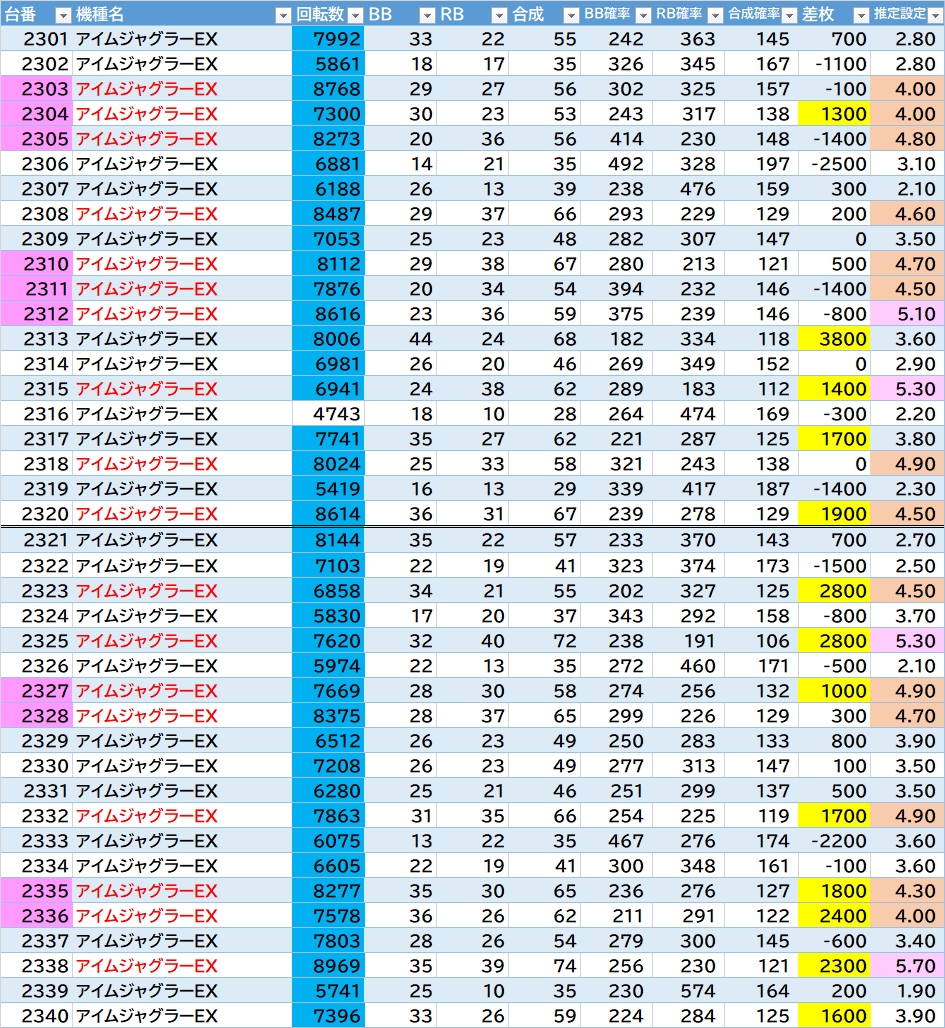Select estimated setting cell 3.10
This screenshot has height=1028, width=945.
pyautogui.click(x=908, y=164)
